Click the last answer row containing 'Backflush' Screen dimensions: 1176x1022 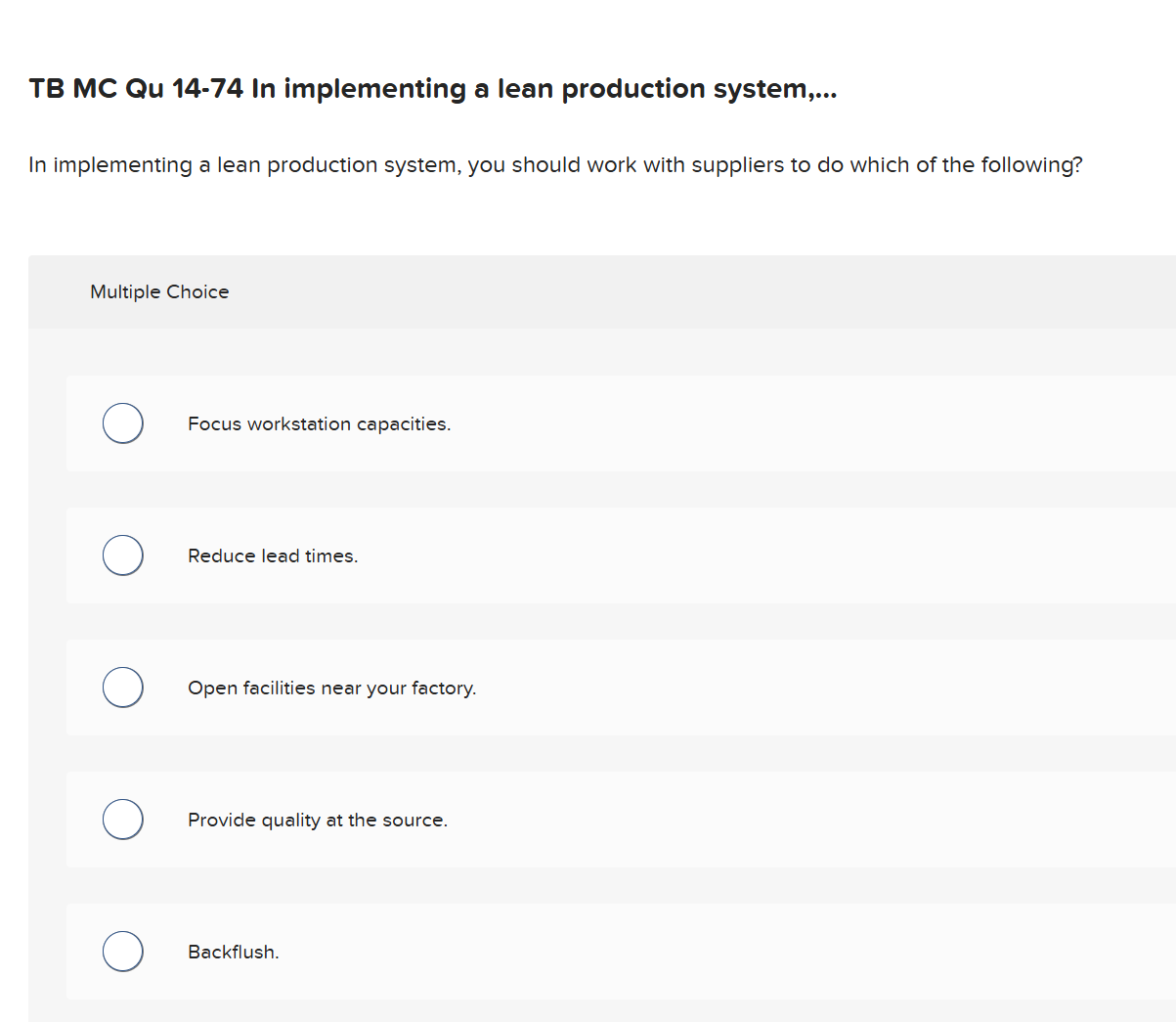click(684, 951)
